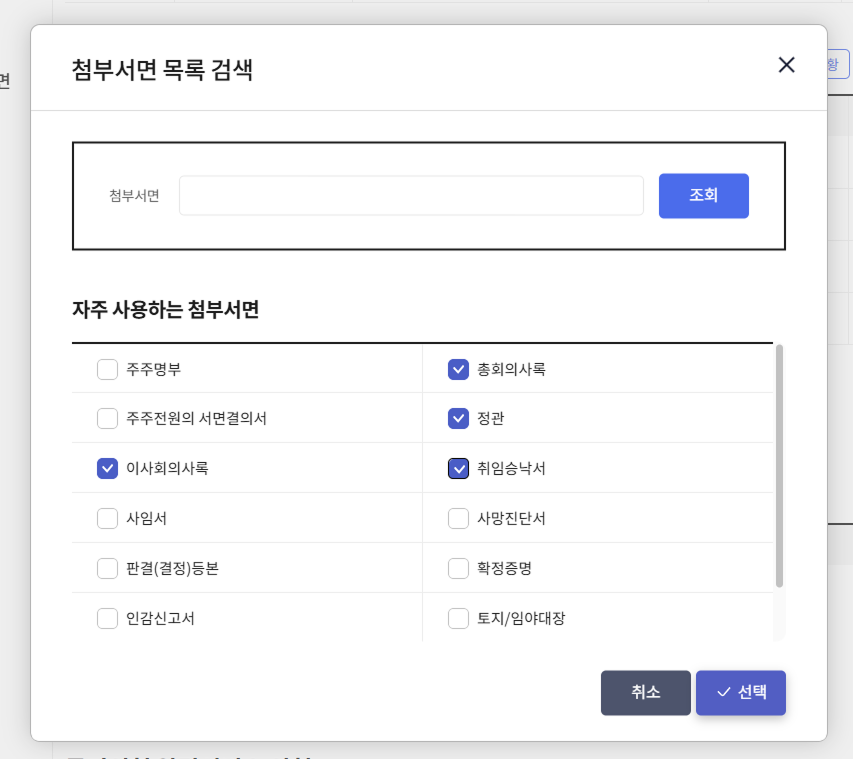
Task: Check the 토지/임야대장 checkbox
Action: coord(458,618)
